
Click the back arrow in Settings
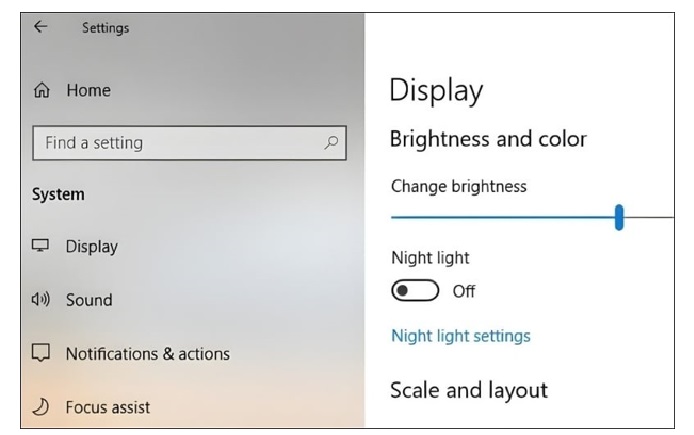(40, 27)
